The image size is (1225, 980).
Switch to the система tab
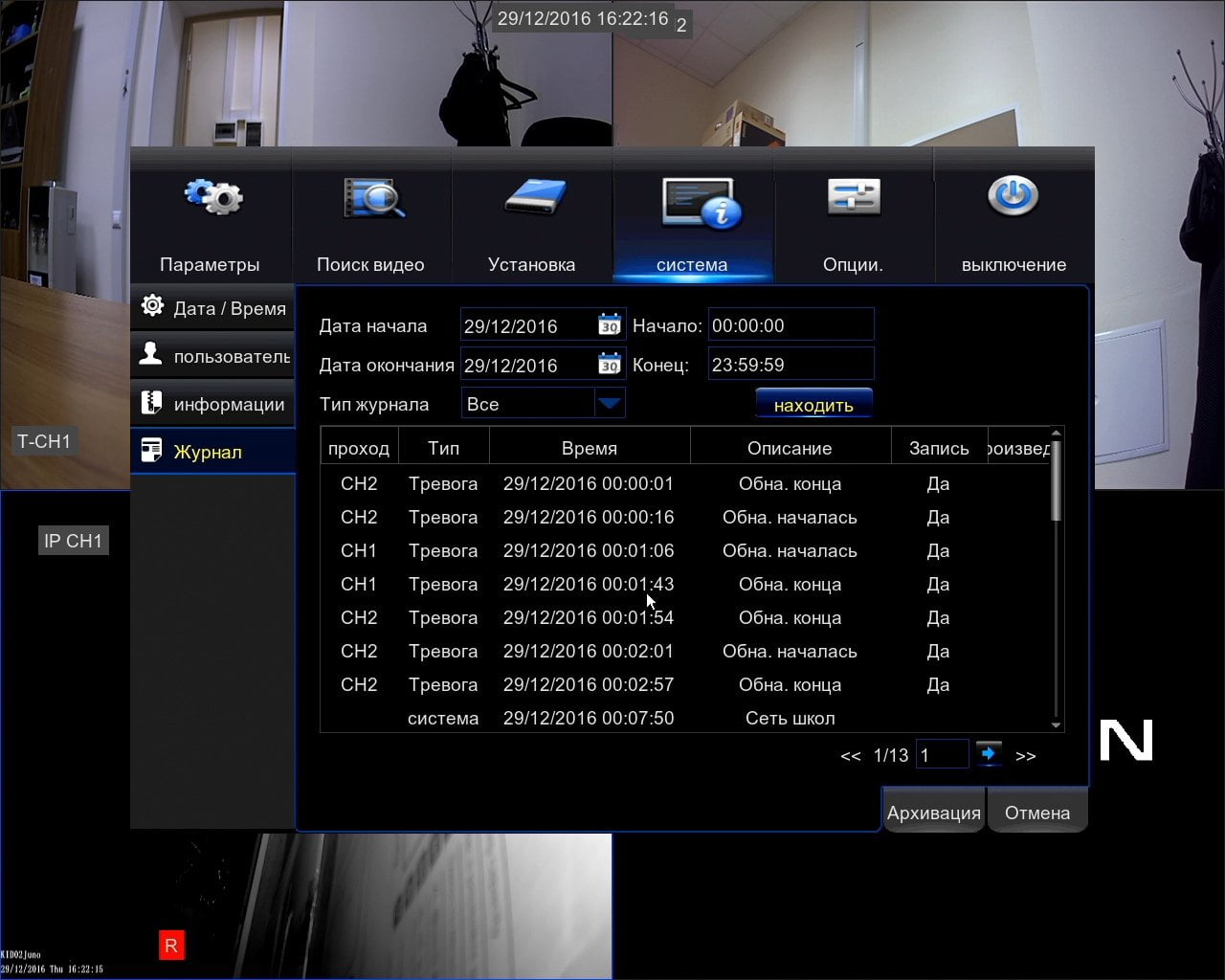point(692,228)
